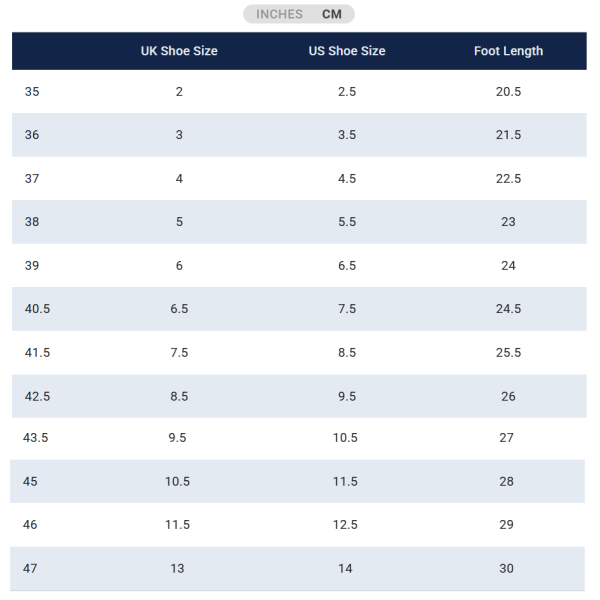The width and height of the screenshot is (600, 600).
Task: Click the size 40.5 row label
Action: point(37,309)
